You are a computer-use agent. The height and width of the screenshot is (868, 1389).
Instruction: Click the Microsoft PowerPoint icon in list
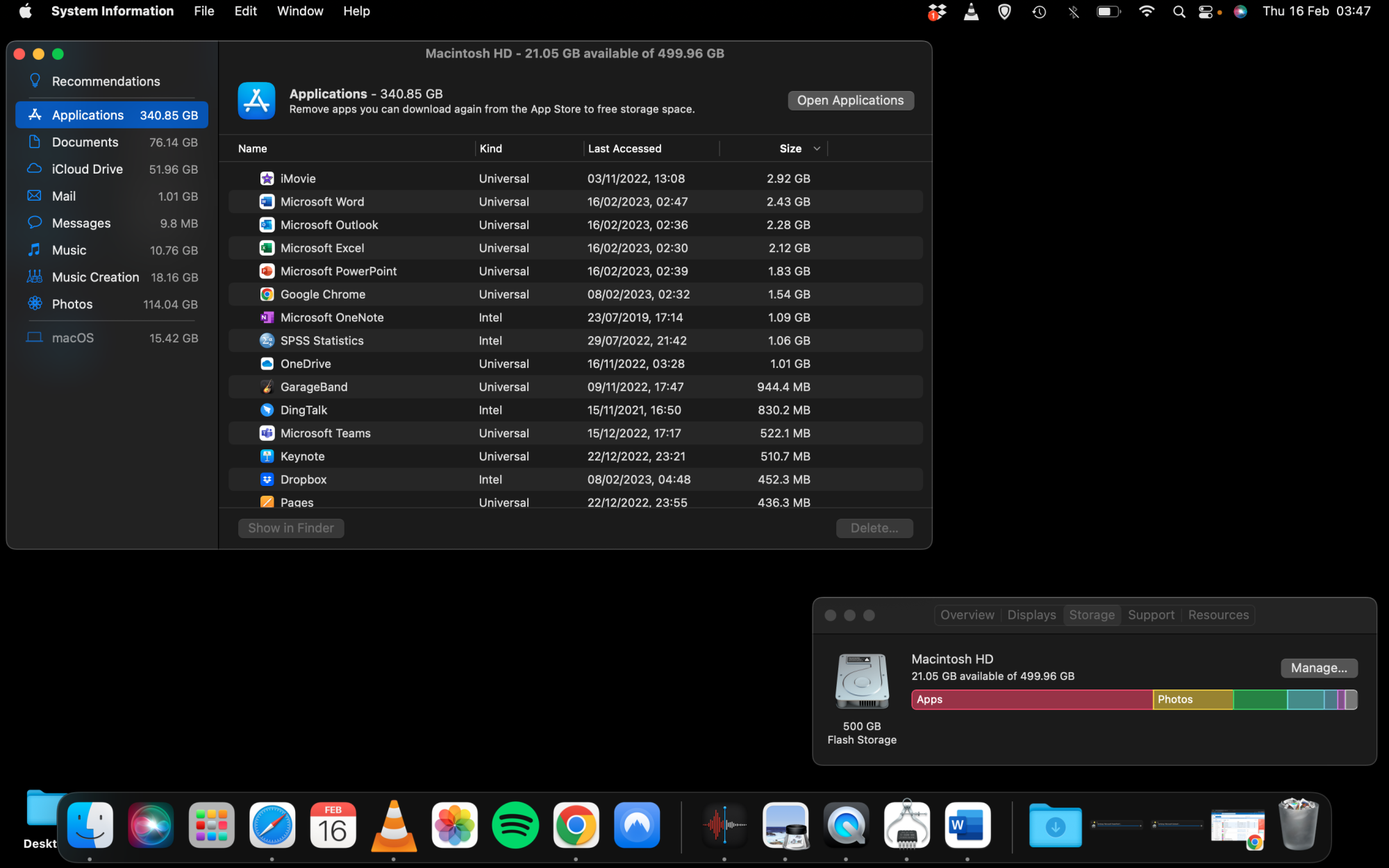pos(267,271)
